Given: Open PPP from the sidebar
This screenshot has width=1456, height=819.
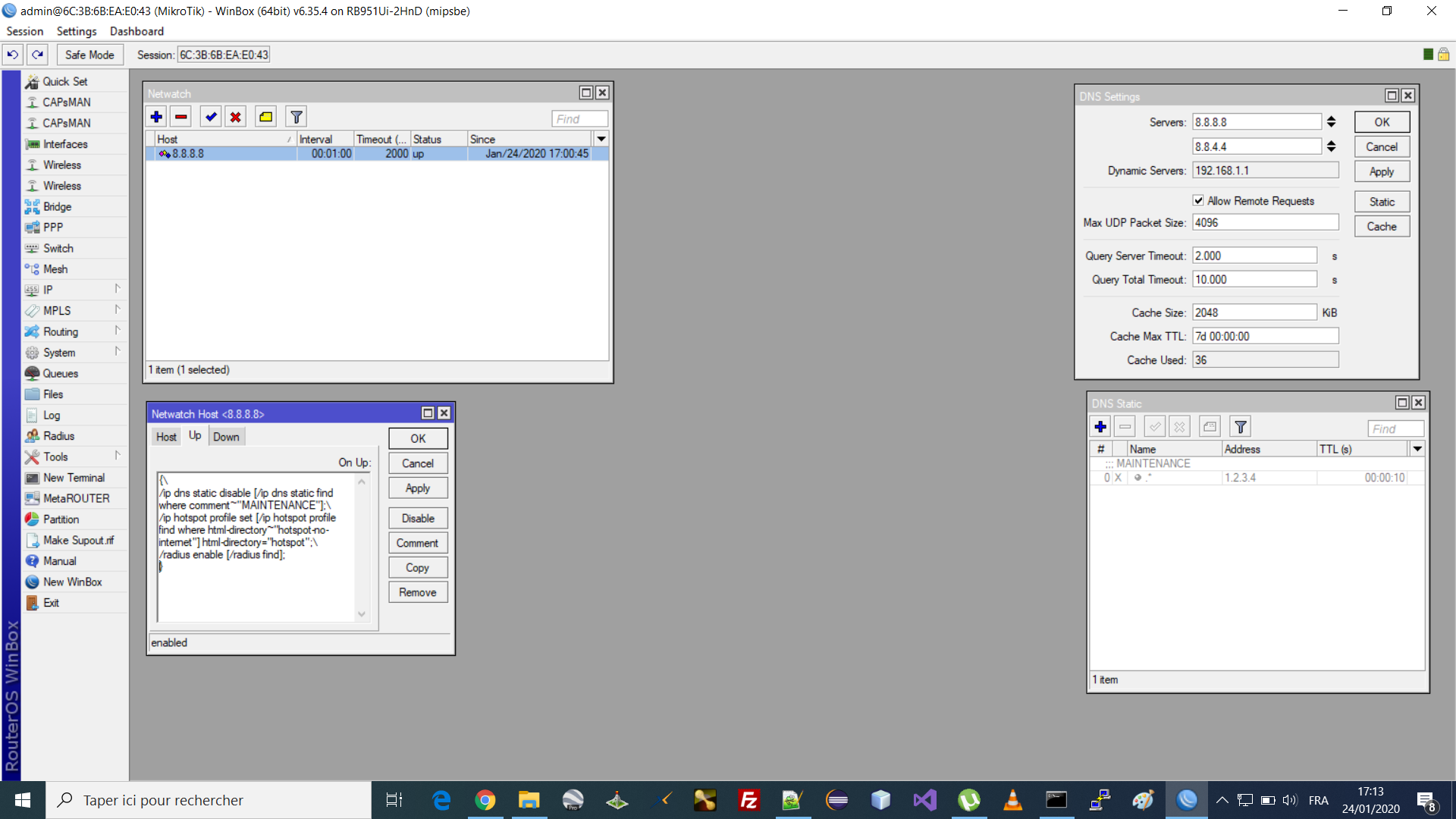Looking at the screenshot, I should click(53, 227).
